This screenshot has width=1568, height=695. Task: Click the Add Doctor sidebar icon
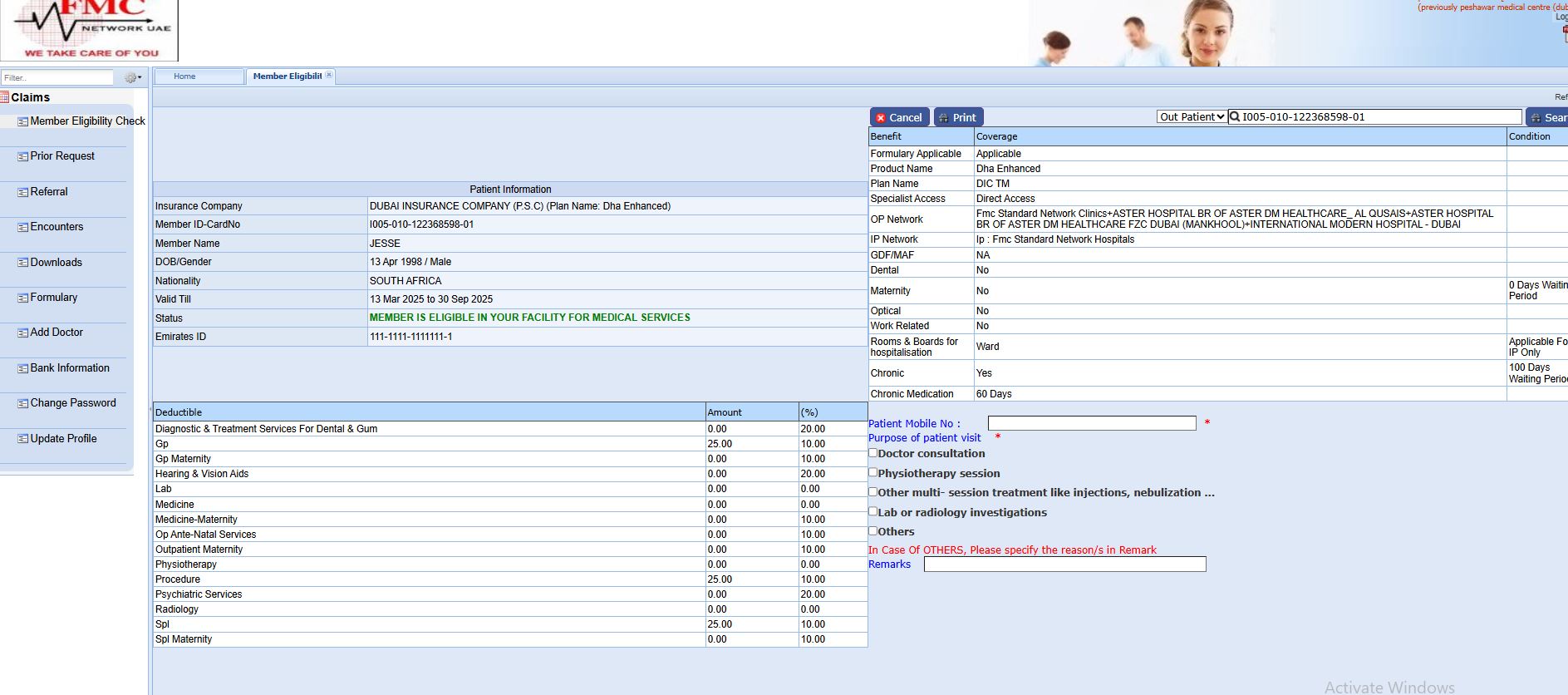coord(22,333)
